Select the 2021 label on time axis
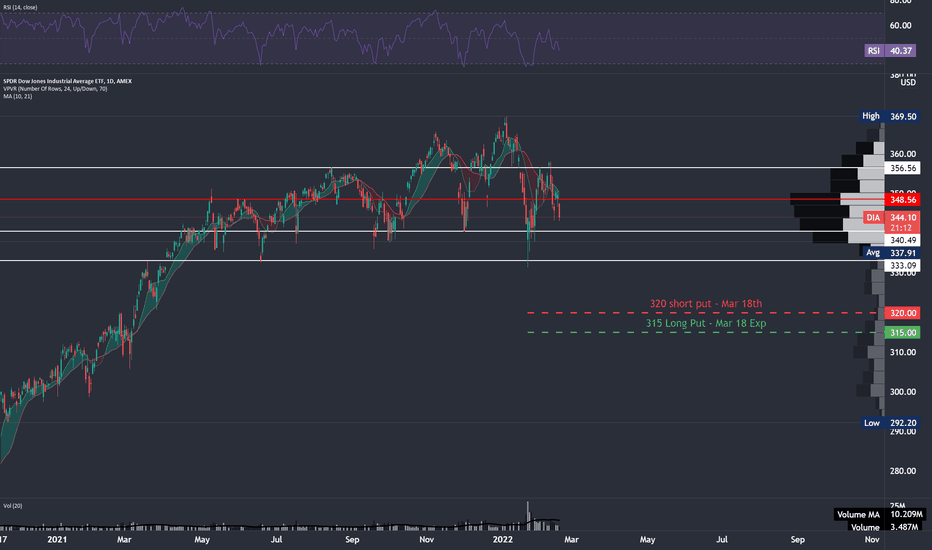Viewport: 932px width, 550px height. click(57, 540)
